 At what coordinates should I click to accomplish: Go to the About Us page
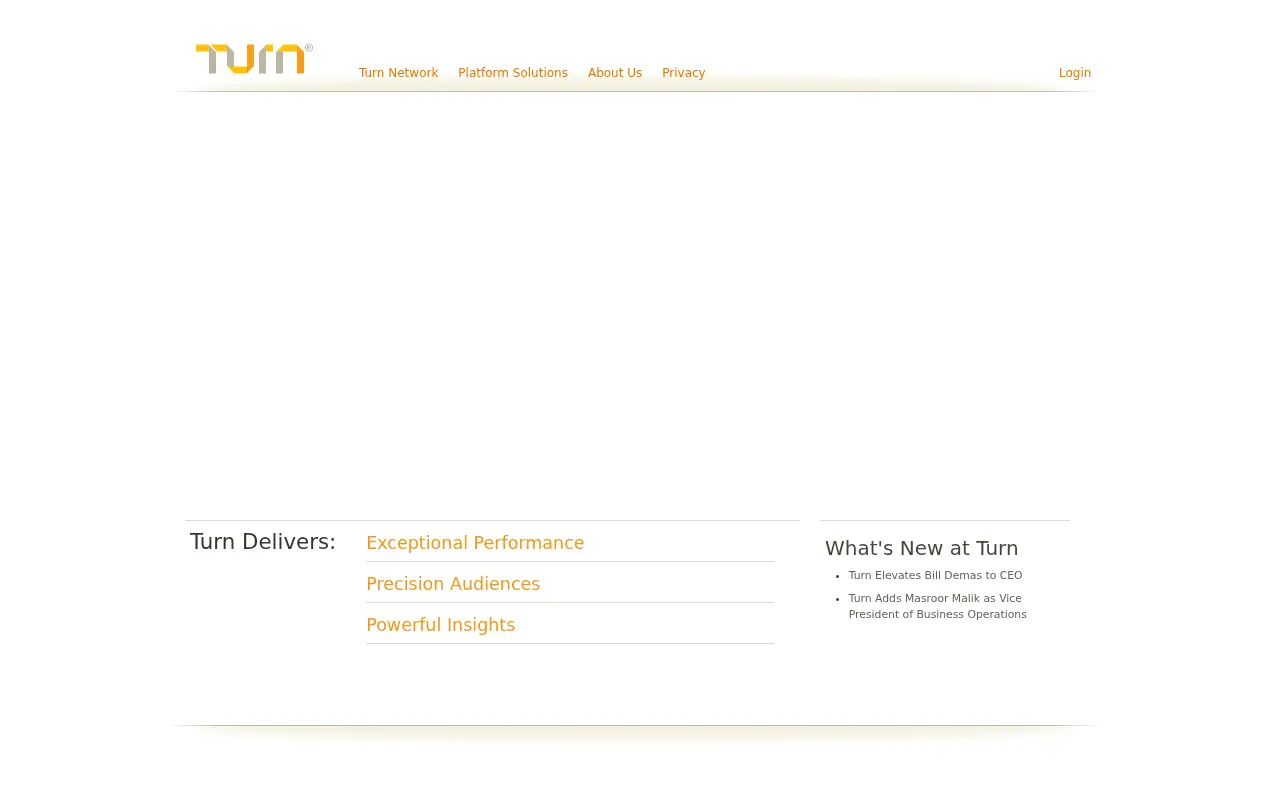pyautogui.click(x=615, y=73)
